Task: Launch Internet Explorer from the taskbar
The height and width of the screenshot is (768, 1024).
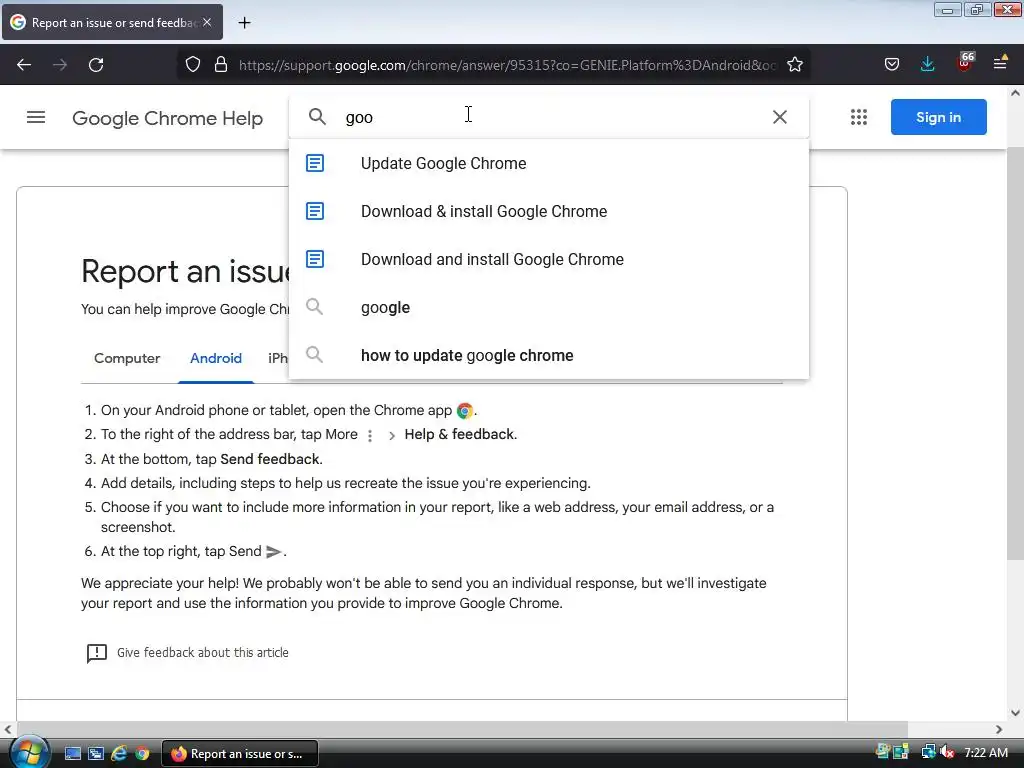Action: point(119,754)
